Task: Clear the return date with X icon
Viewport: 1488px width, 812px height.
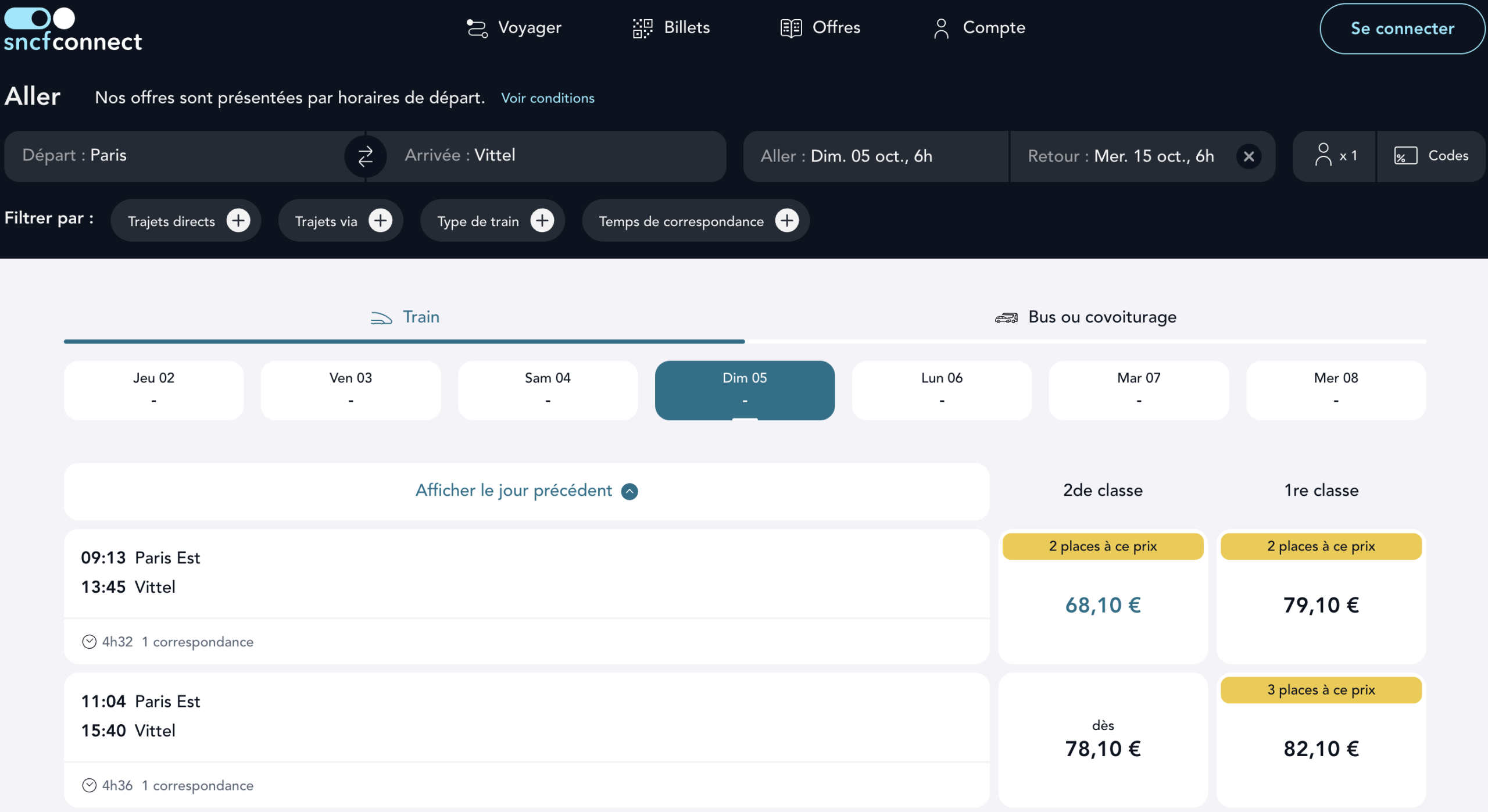Action: (1249, 156)
